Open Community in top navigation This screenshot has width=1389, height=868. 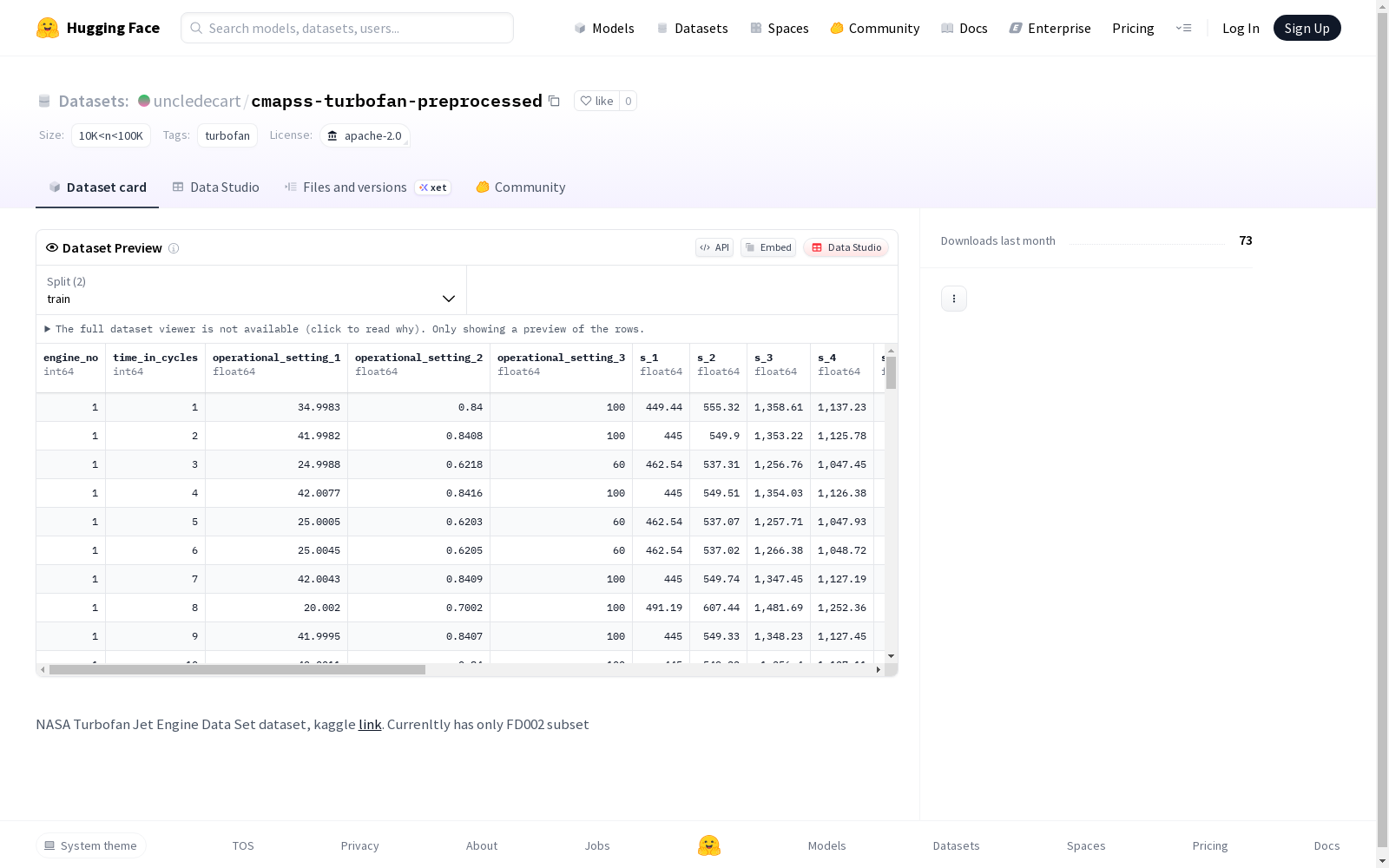(x=875, y=28)
